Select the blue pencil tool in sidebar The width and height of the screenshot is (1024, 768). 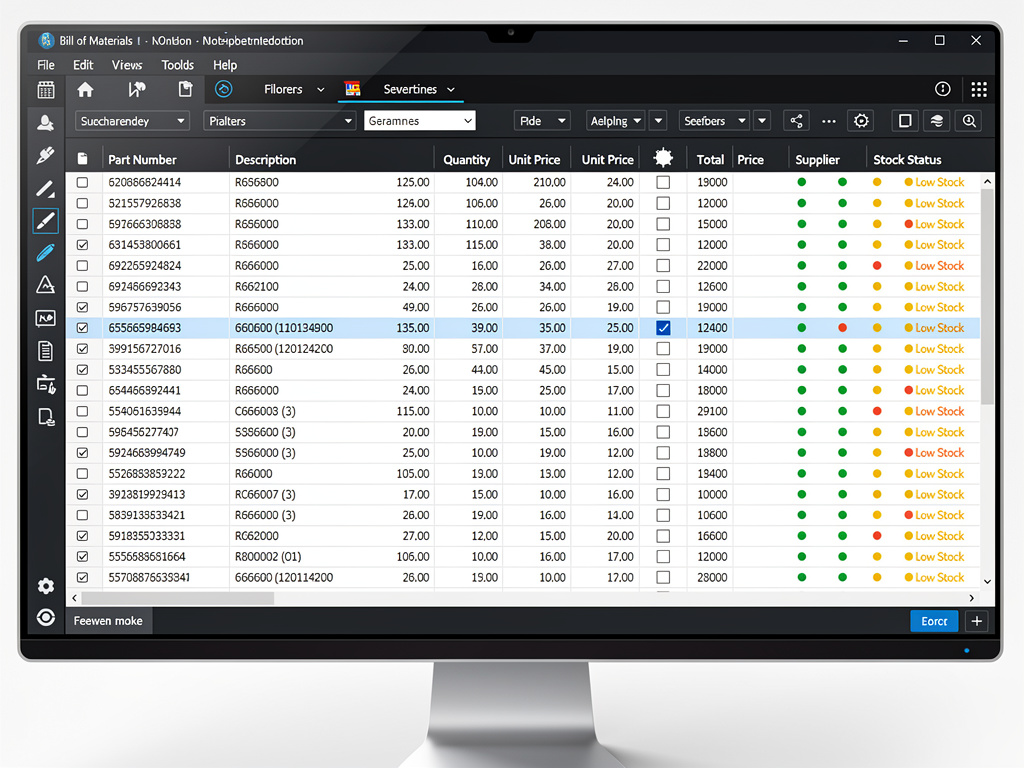[45, 253]
